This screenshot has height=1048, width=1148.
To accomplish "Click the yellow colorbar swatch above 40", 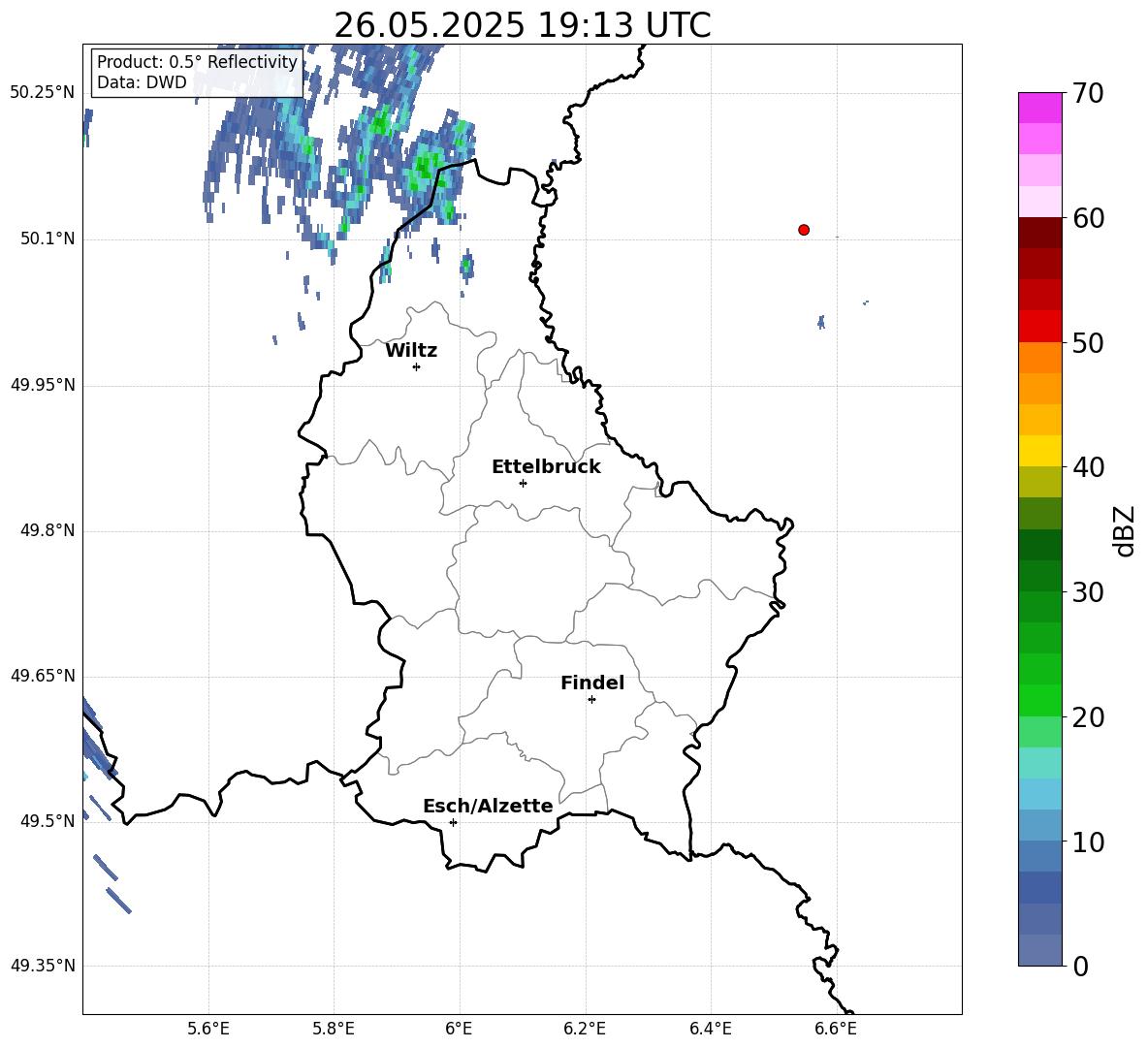I will [1040, 451].
